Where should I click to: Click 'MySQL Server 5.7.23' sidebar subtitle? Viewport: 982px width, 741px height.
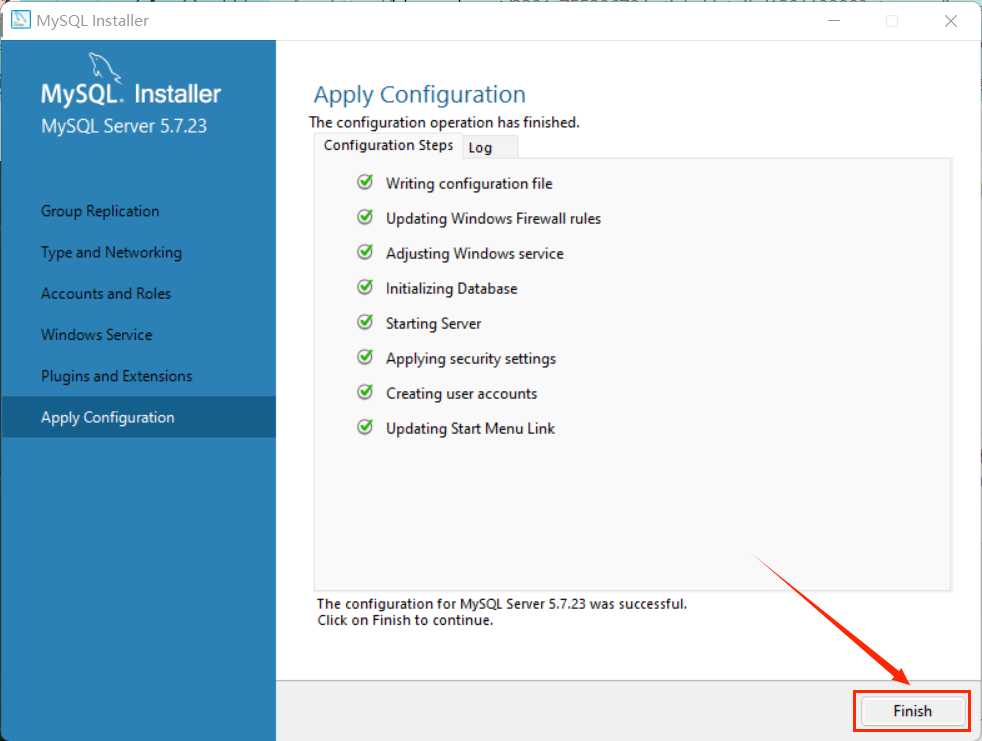(124, 126)
